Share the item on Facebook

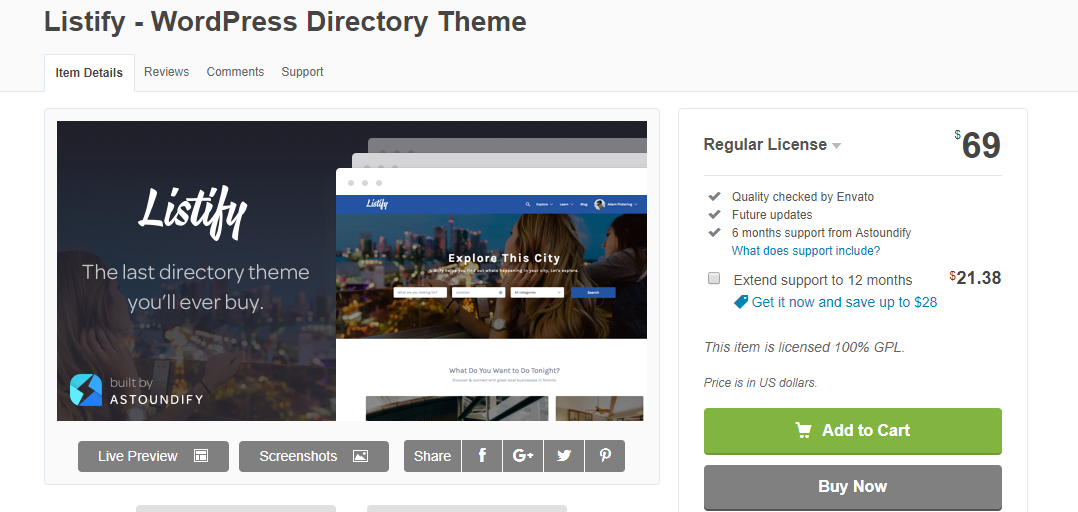click(482, 456)
